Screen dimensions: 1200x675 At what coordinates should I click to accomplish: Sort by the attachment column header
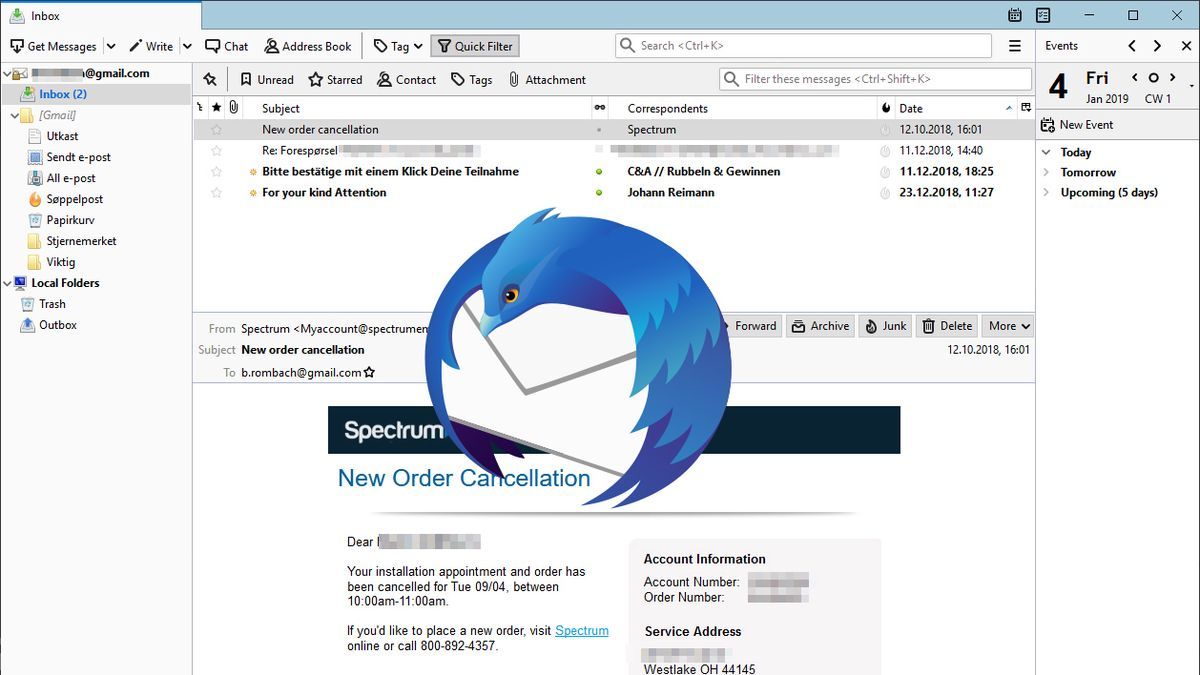pos(233,108)
